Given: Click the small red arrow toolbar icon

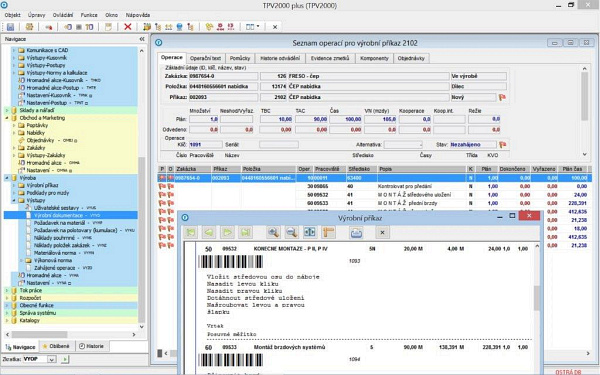Looking at the screenshot, I should coord(49,27).
